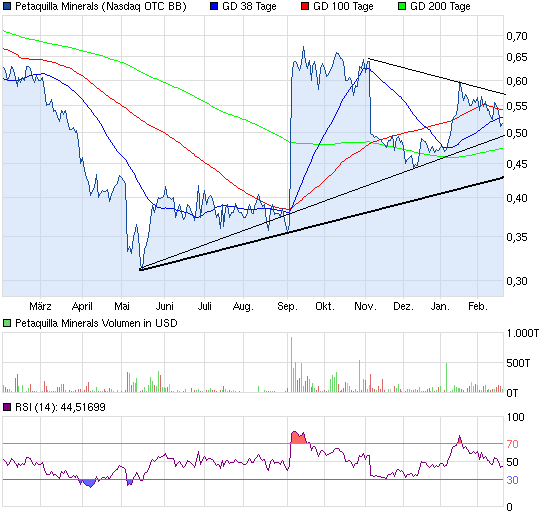Click the 'Sep.' month axis label
This screenshot has width=545, height=515.
click(x=287, y=306)
